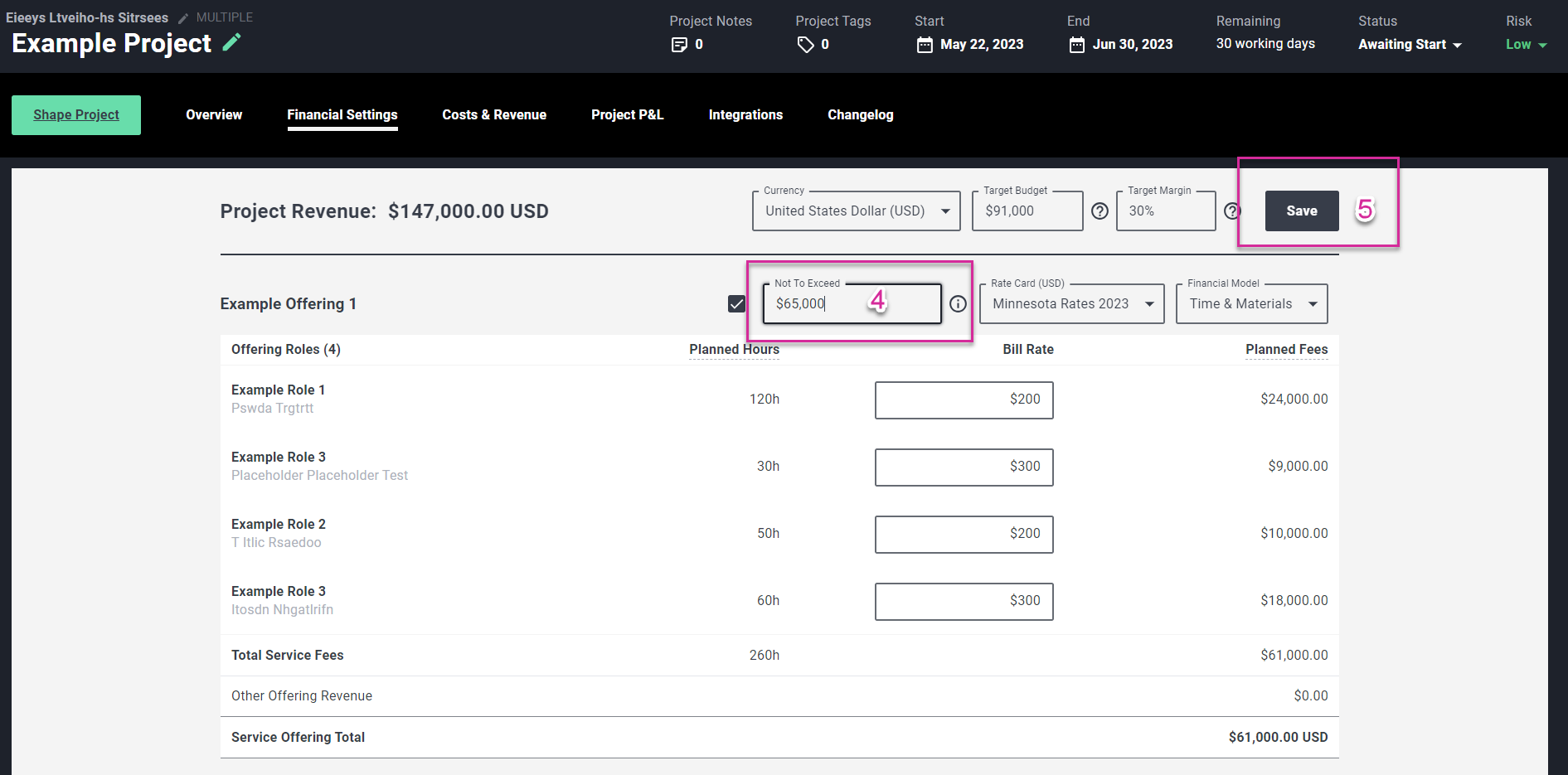Viewport: 1568px width, 775px height.
Task: Focus the Target Budget field
Action: pyautogui.click(x=1027, y=211)
